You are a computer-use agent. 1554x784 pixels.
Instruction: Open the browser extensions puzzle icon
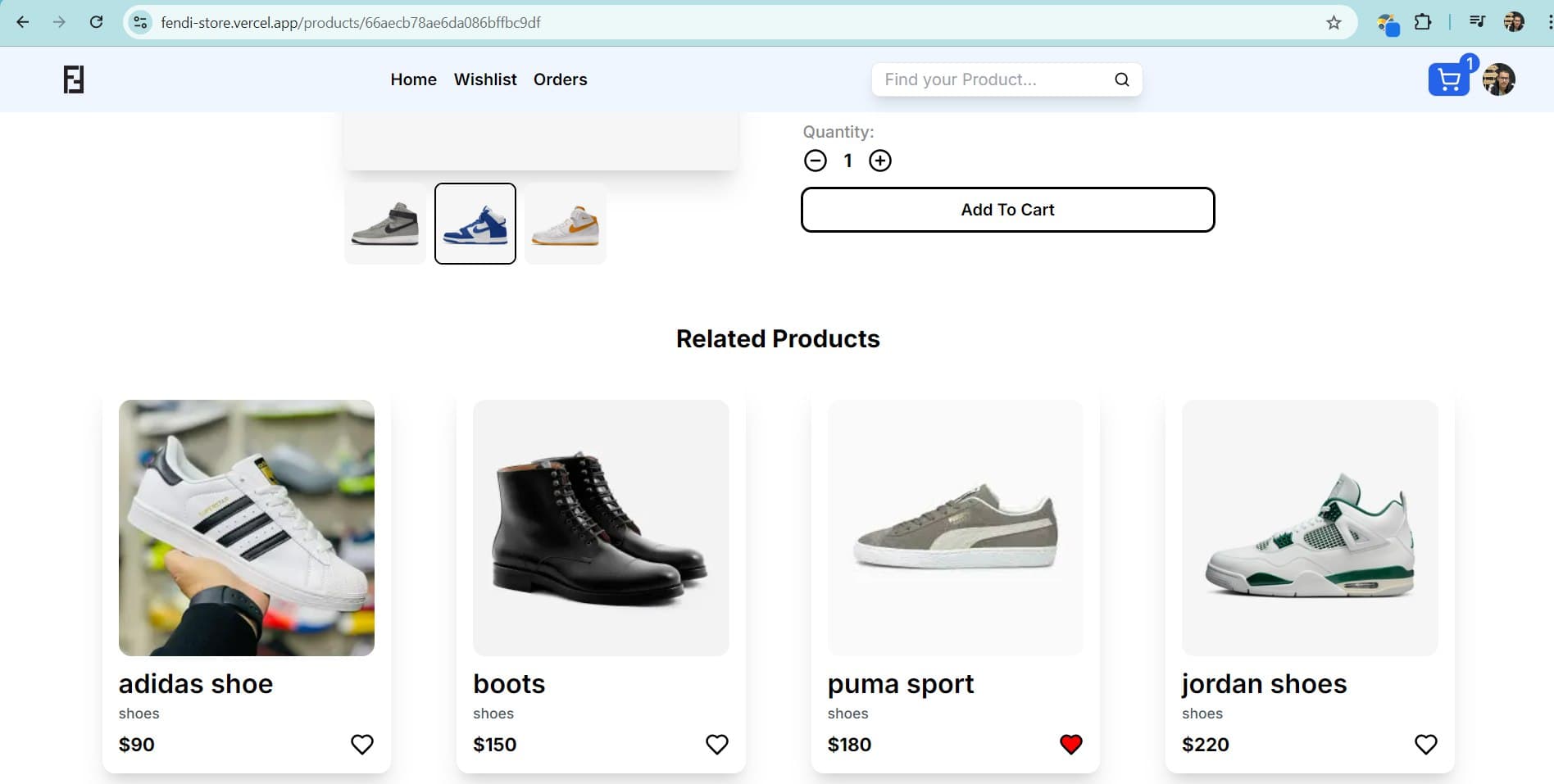pyautogui.click(x=1423, y=22)
